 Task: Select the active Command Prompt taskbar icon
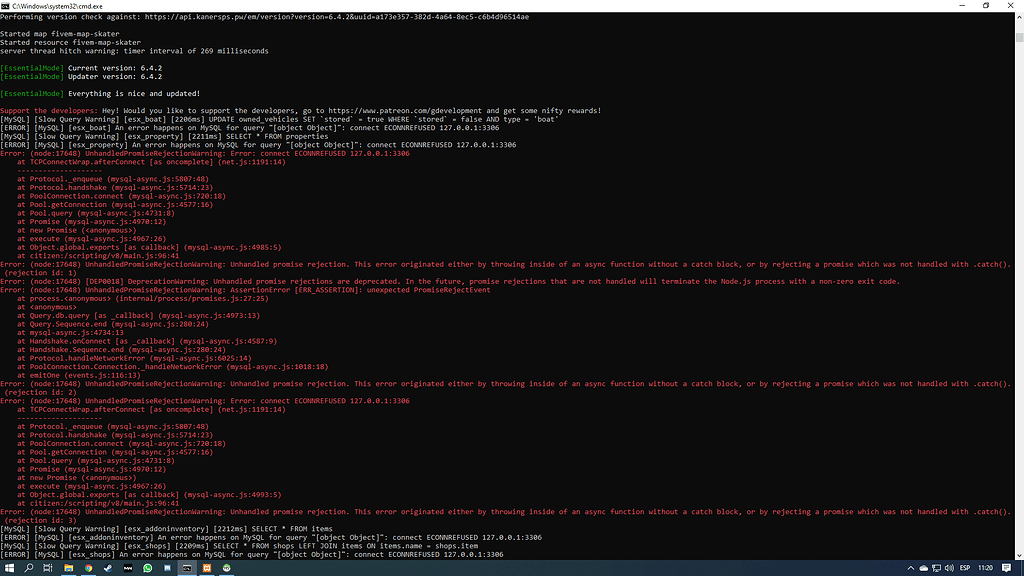(x=186, y=567)
